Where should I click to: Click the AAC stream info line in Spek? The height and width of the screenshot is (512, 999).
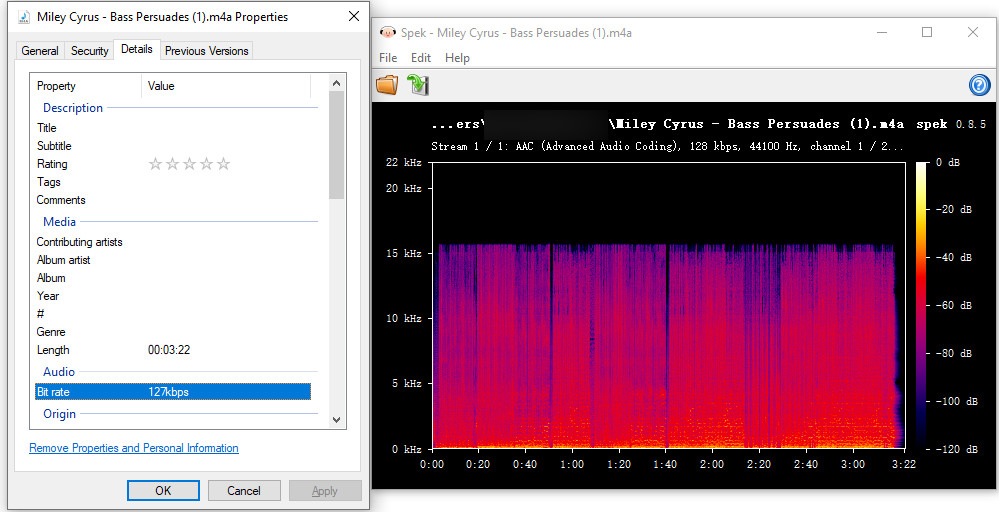(667, 146)
